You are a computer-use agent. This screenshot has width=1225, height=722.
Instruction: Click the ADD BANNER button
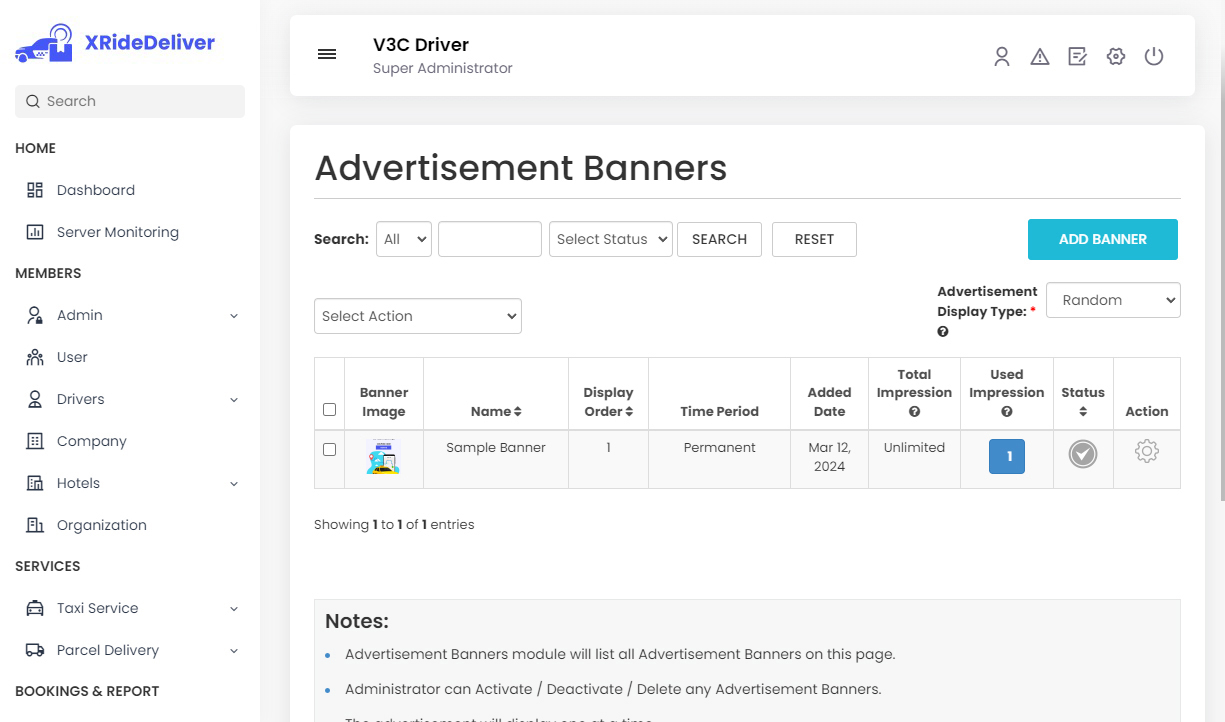[1102, 239]
